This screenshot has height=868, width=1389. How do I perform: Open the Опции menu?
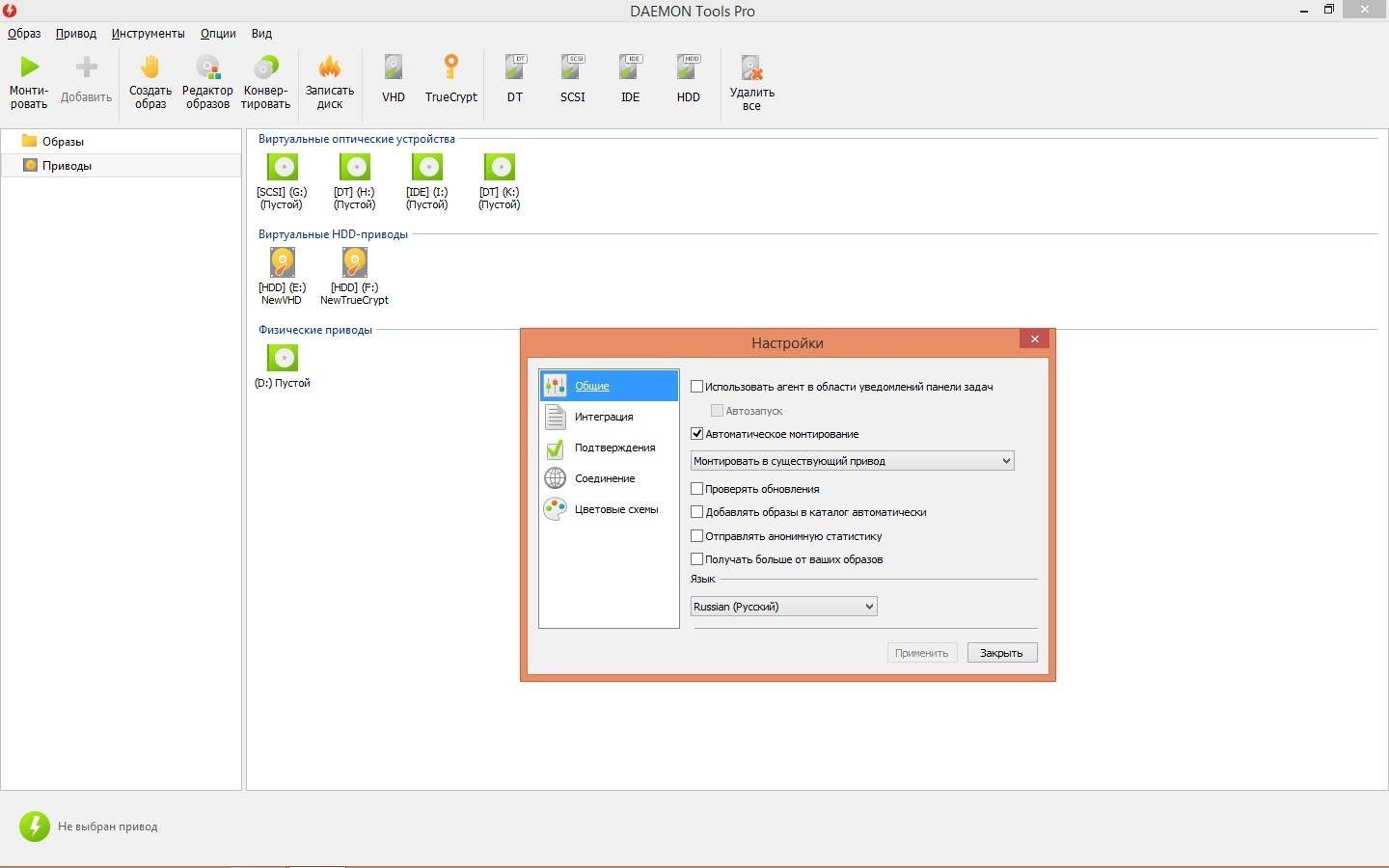pos(218,33)
